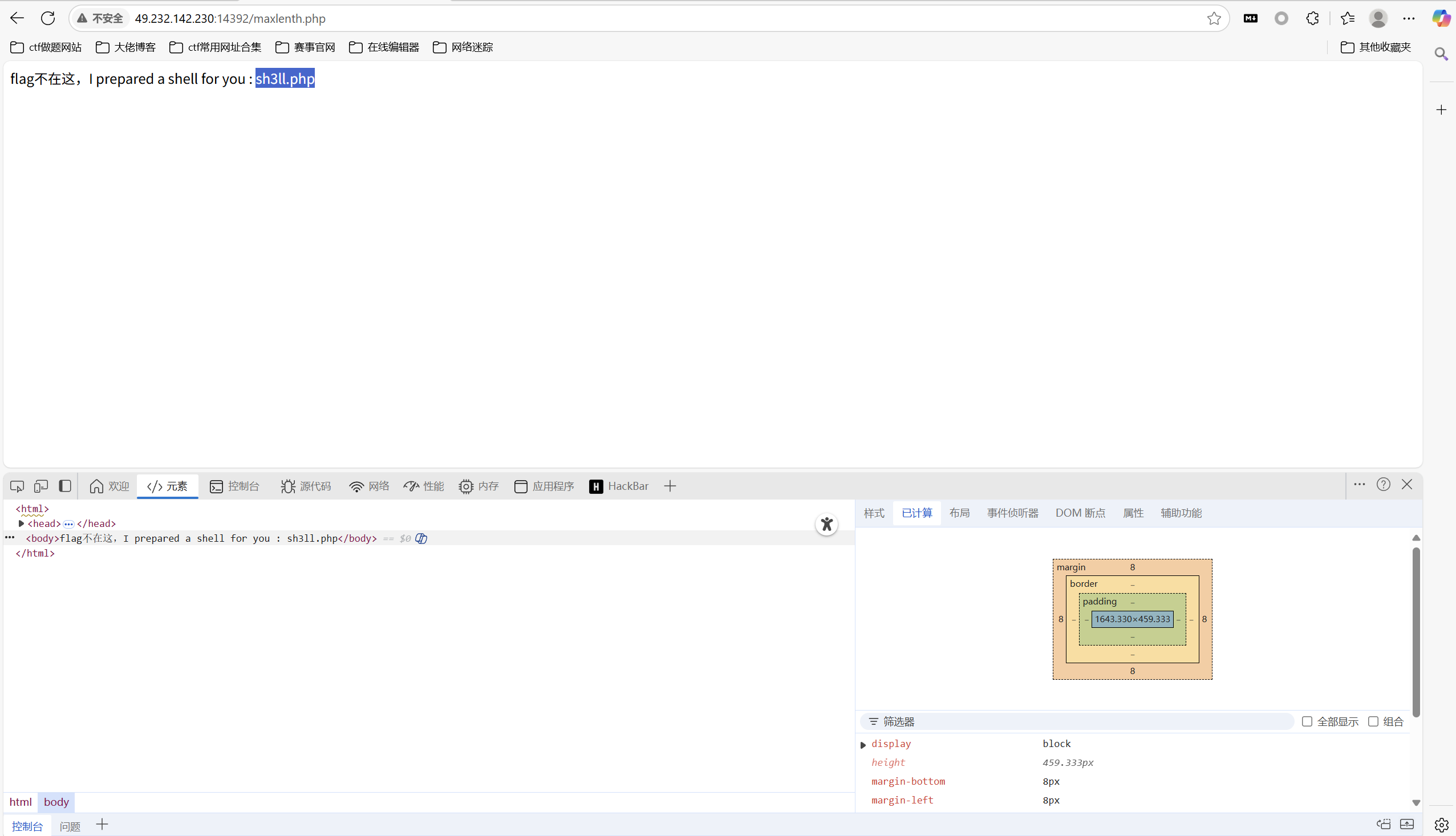Toggle the DevTools activity bar layout icon
The width and height of the screenshot is (1456, 836).
pos(65,486)
